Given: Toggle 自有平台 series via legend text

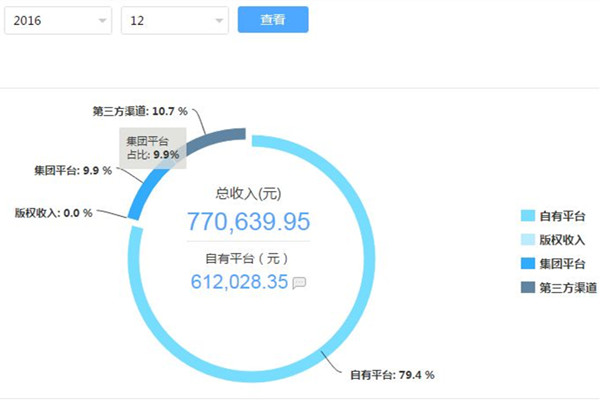Looking at the screenshot, I should pyautogui.click(x=561, y=216).
